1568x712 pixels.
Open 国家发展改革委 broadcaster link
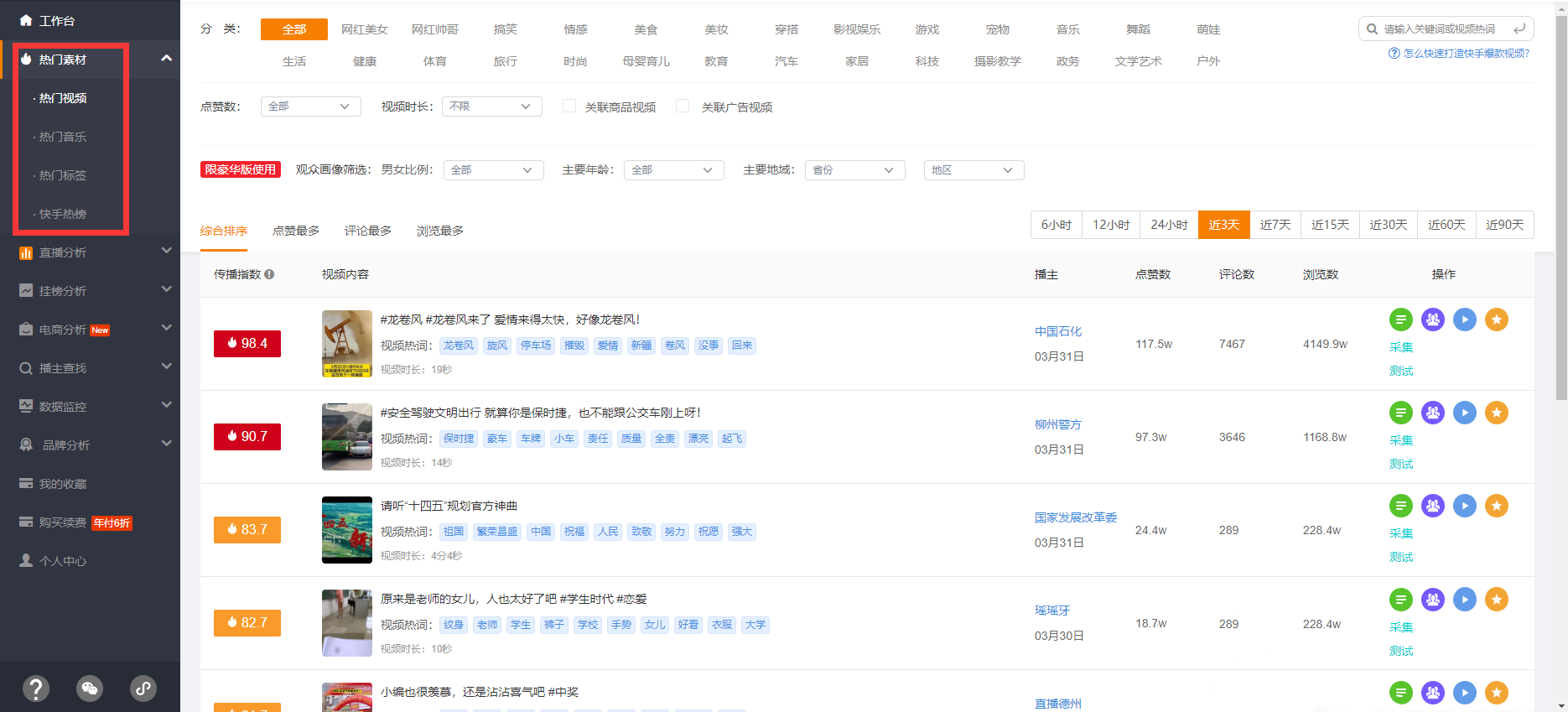click(x=1076, y=517)
